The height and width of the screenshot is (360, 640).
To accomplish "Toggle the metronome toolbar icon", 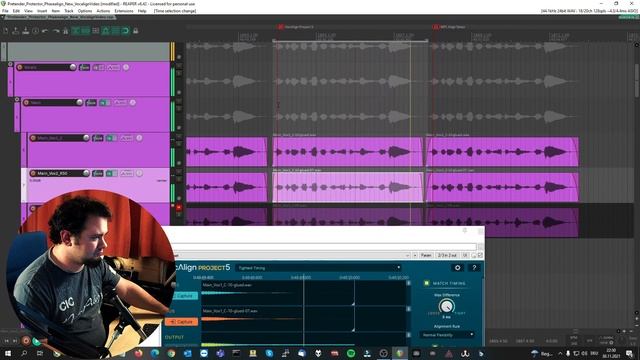I will point(65,31).
